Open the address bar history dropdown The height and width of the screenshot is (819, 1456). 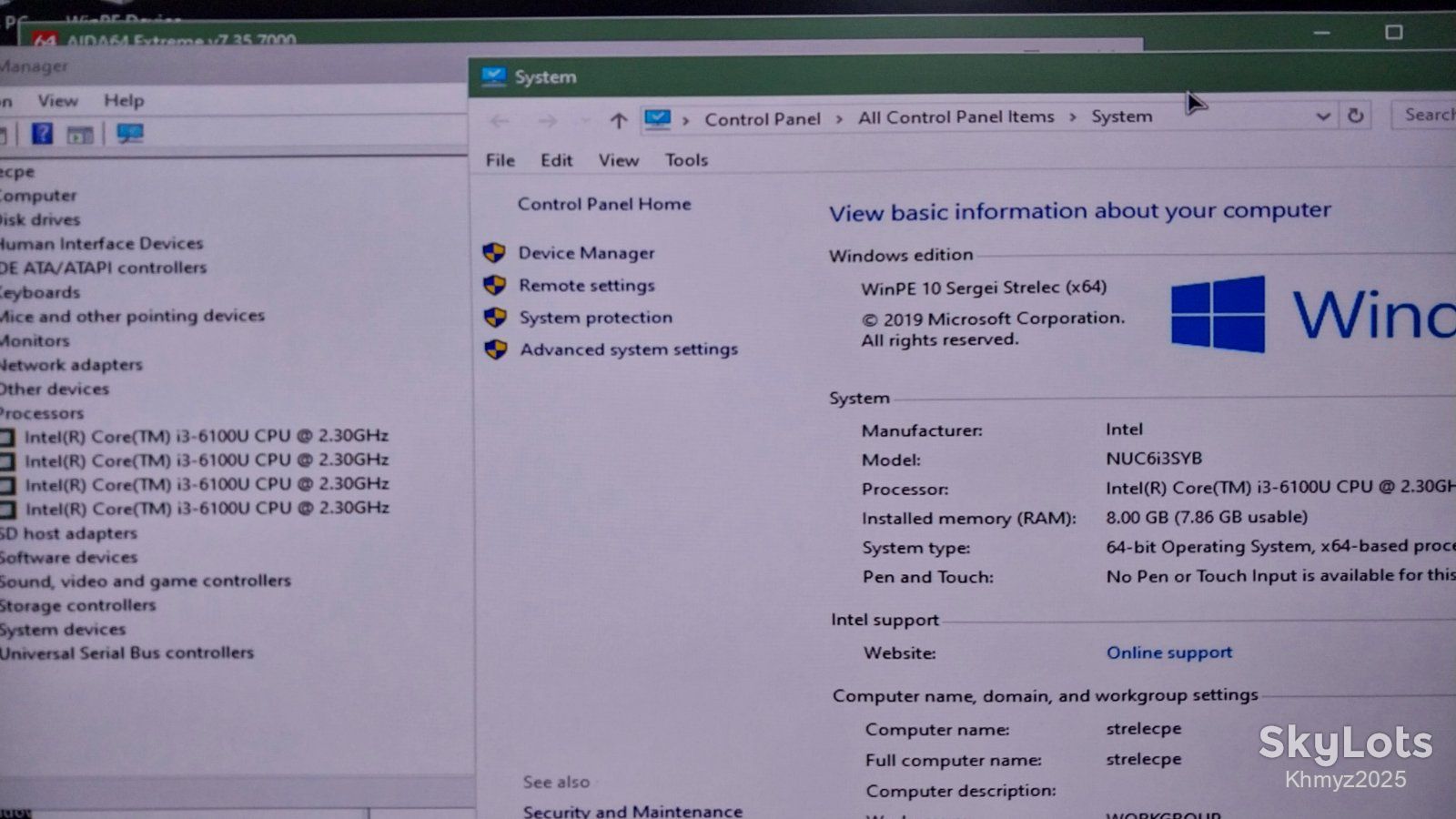(x=1323, y=116)
